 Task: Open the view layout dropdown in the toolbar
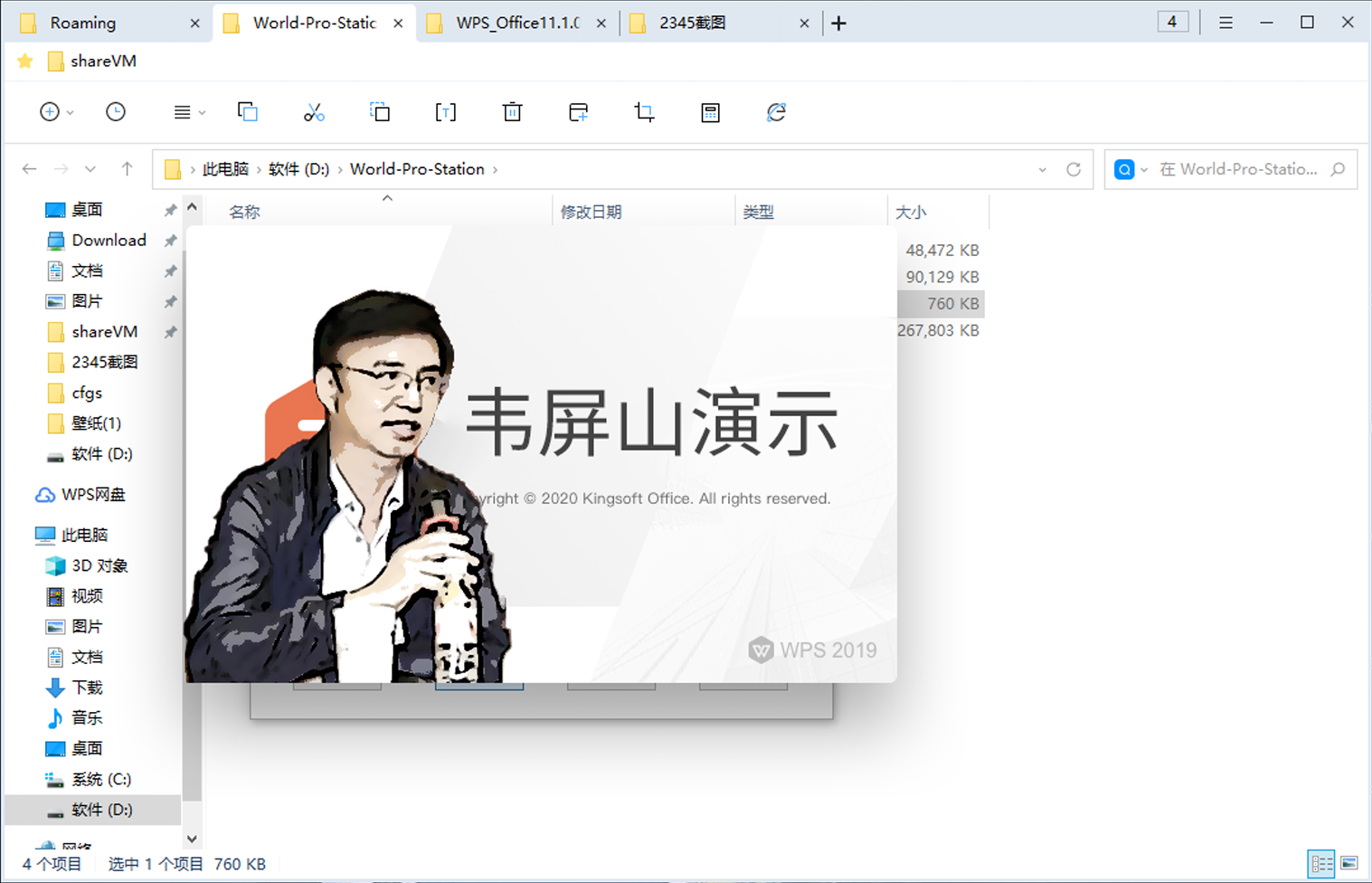tap(187, 111)
